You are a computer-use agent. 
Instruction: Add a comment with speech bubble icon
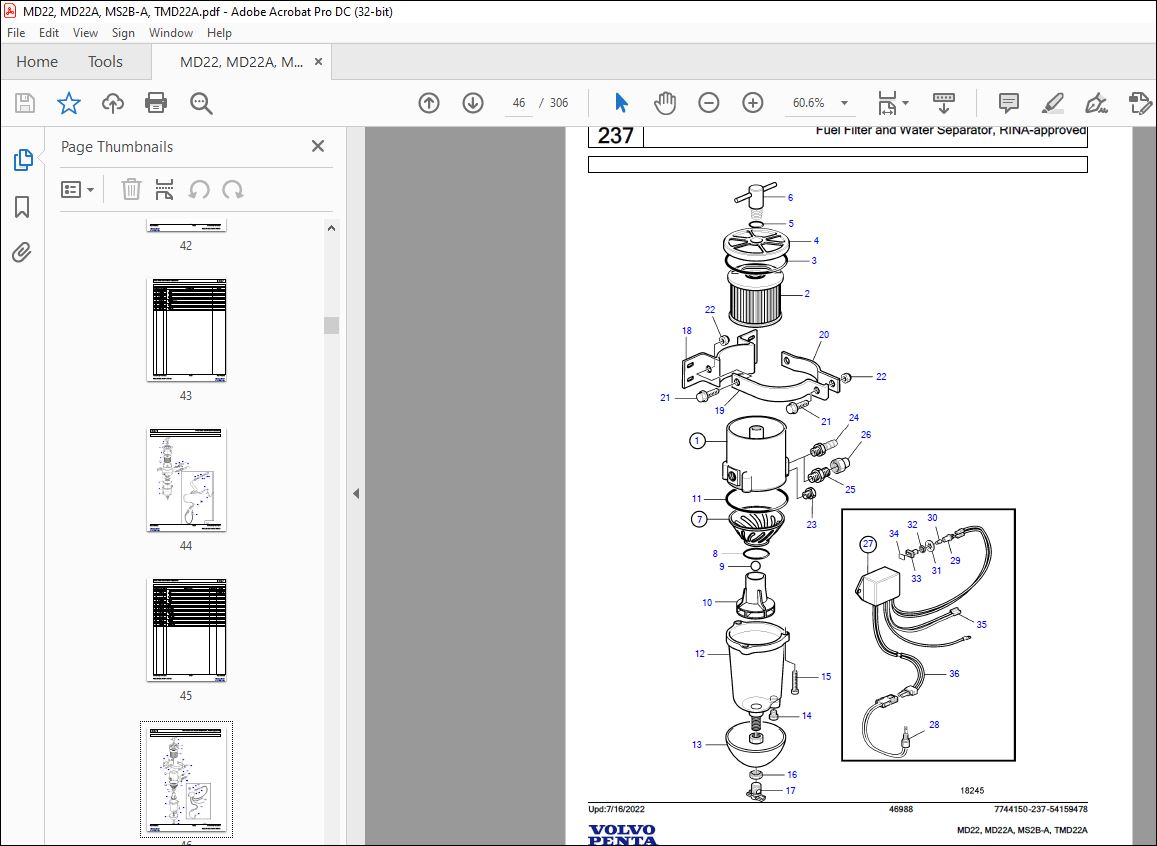1009,103
